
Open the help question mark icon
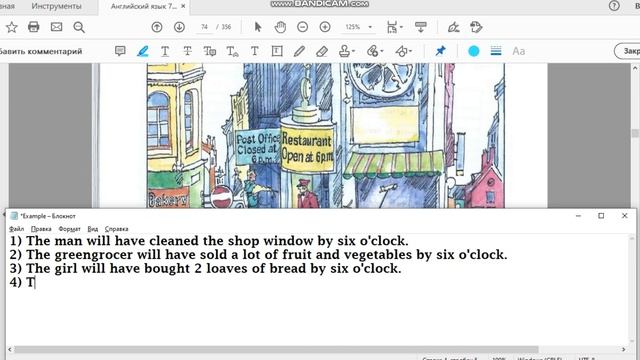click(x=614, y=6)
